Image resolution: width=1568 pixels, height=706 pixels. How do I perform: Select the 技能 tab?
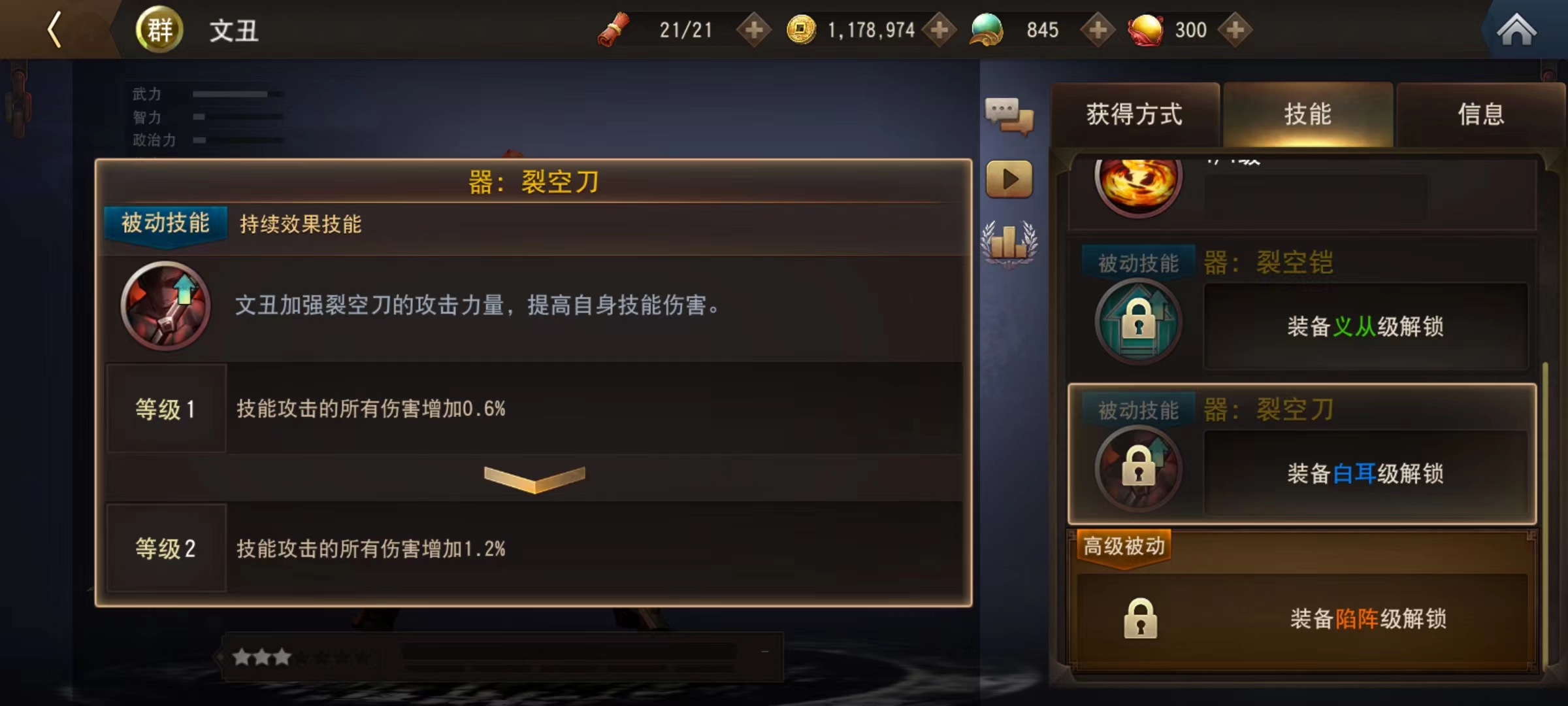coord(1308,114)
